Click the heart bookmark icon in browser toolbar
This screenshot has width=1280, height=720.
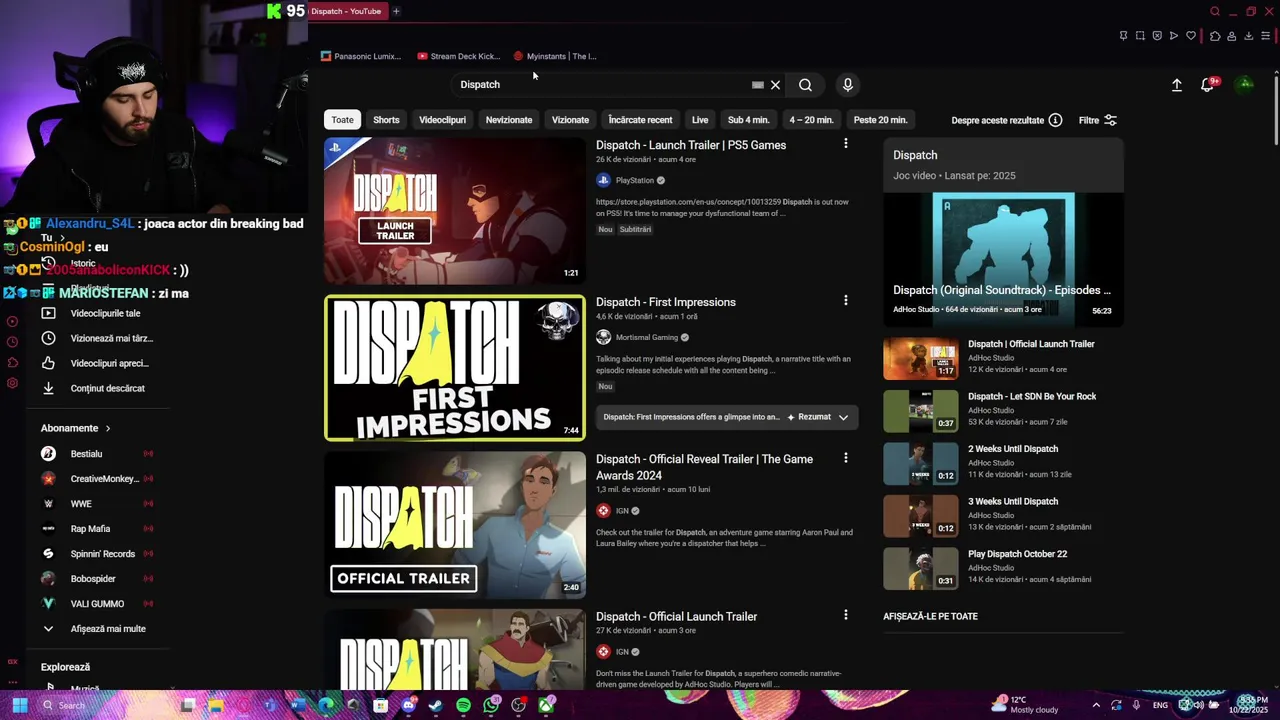[1191, 36]
